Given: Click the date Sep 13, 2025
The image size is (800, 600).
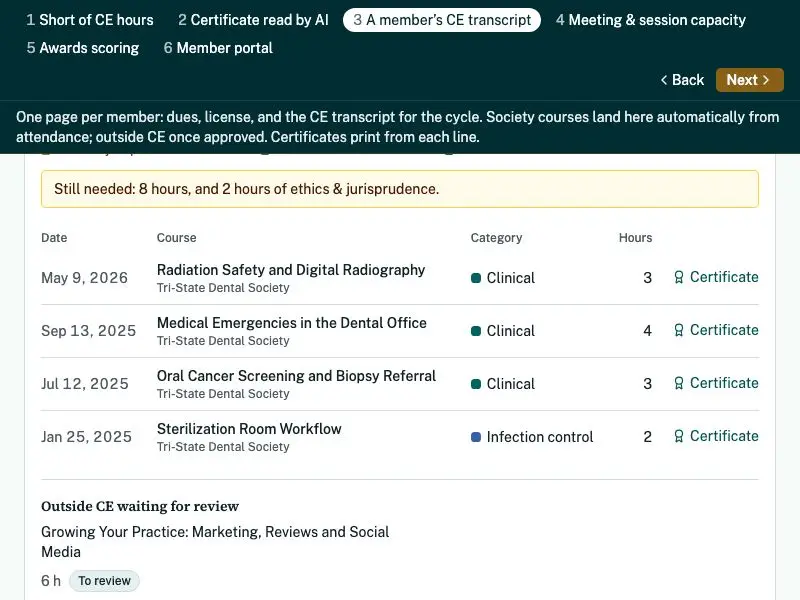Looking at the screenshot, I should coord(89,331).
